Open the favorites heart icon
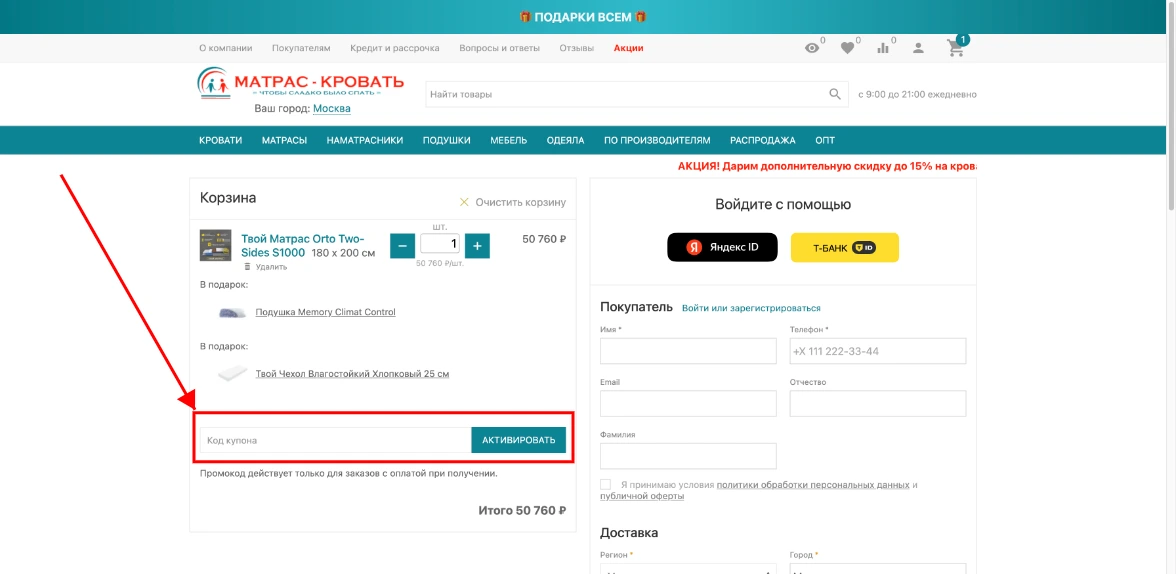Image resolution: width=1176 pixels, height=574 pixels. click(848, 48)
